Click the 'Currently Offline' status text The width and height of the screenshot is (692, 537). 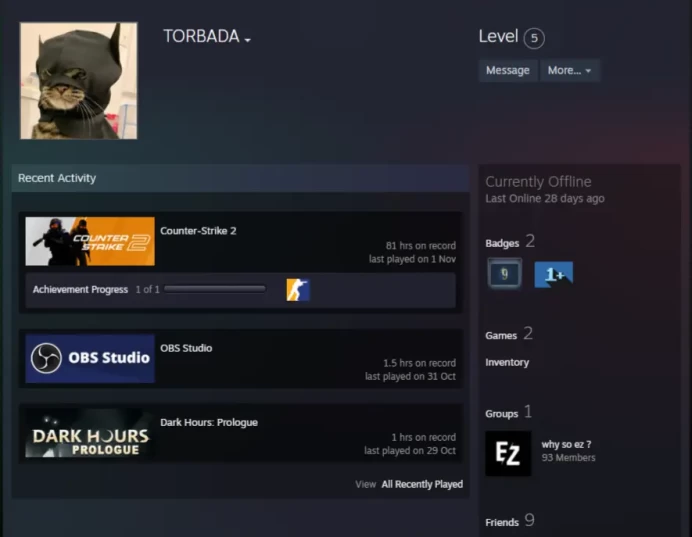[x=538, y=182]
